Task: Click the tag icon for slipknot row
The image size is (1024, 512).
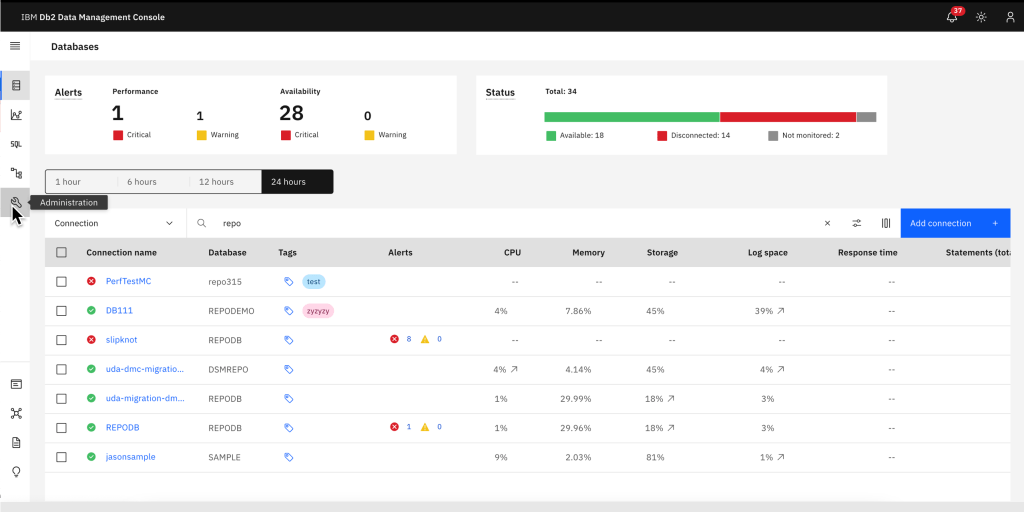Action: tap(288, 340)
